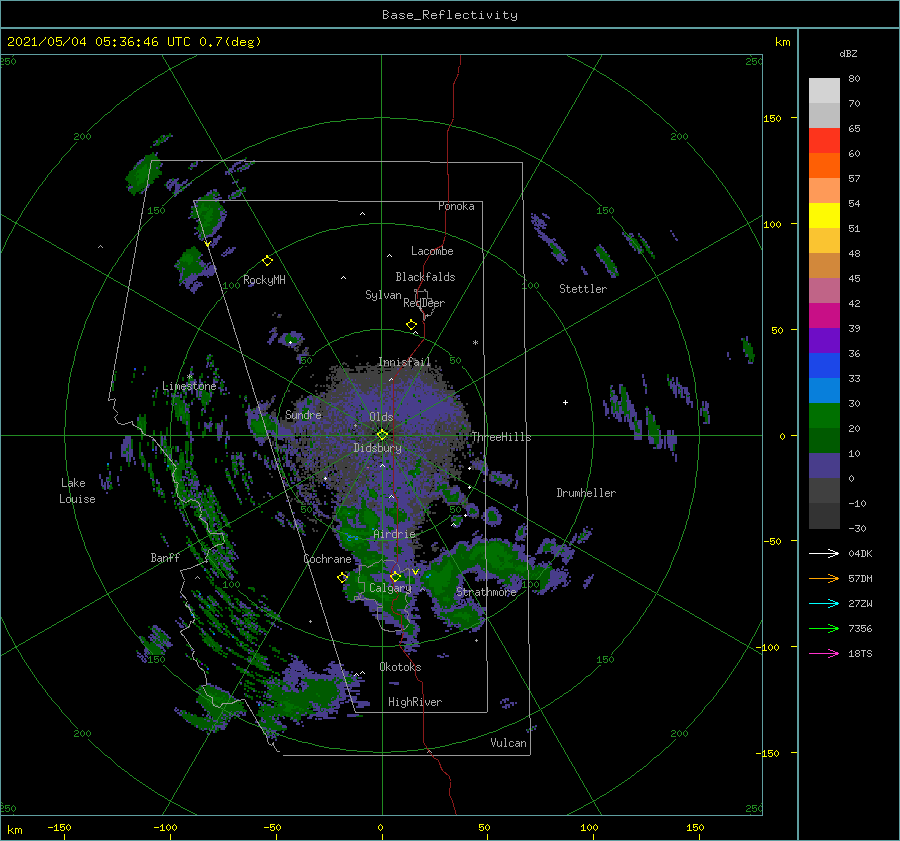Click the Strathmore city label
This screenshot has width=900, height=841.
[x=486, y=592]
